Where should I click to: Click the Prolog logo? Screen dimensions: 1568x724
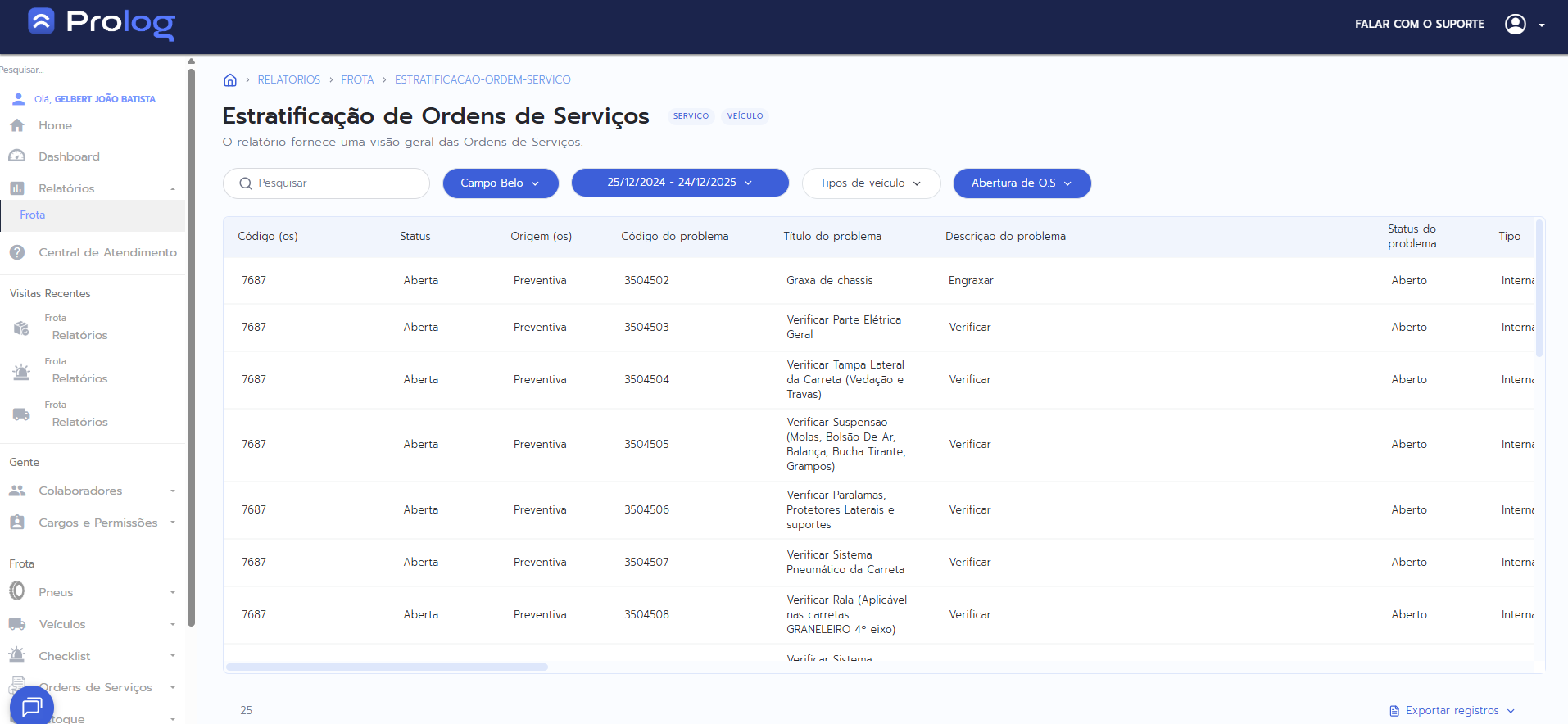[102, 23]
